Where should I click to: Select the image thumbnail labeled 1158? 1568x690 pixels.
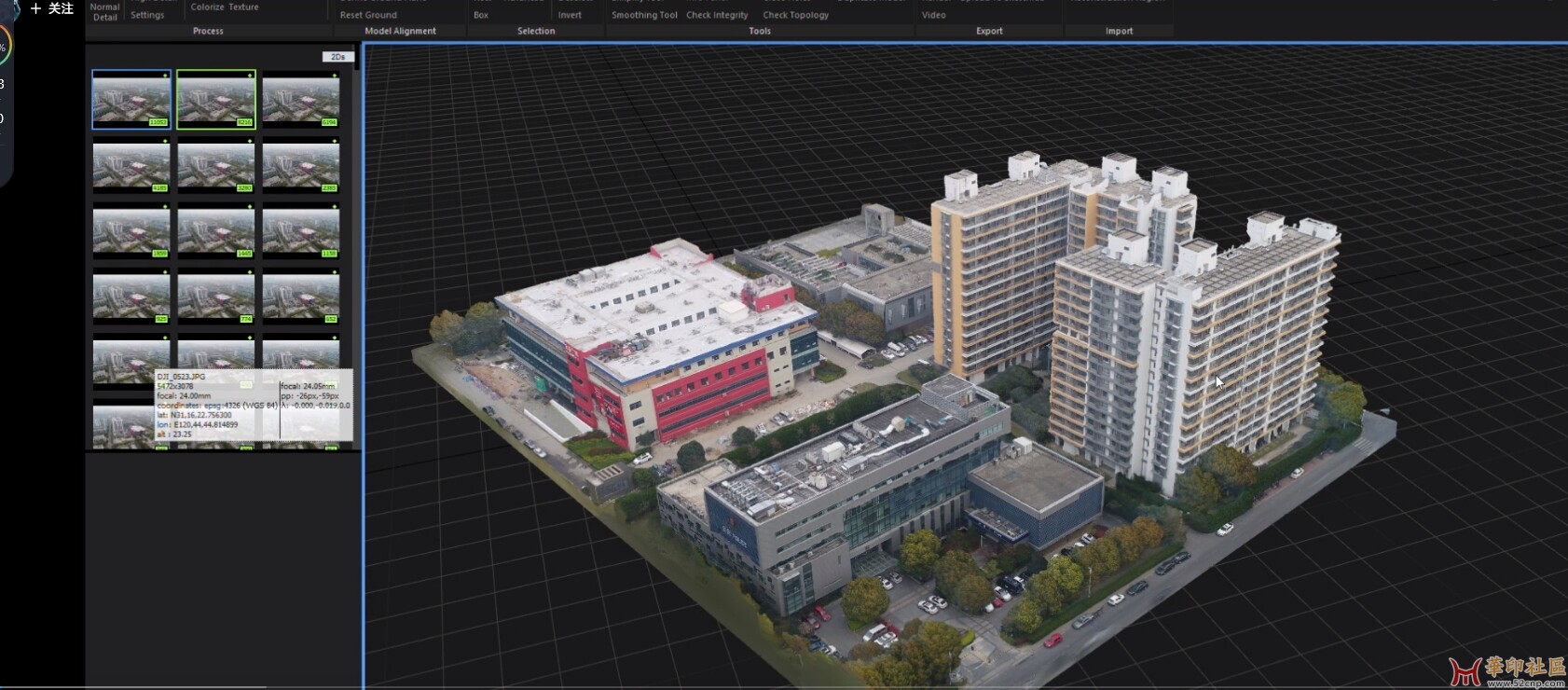301,231
